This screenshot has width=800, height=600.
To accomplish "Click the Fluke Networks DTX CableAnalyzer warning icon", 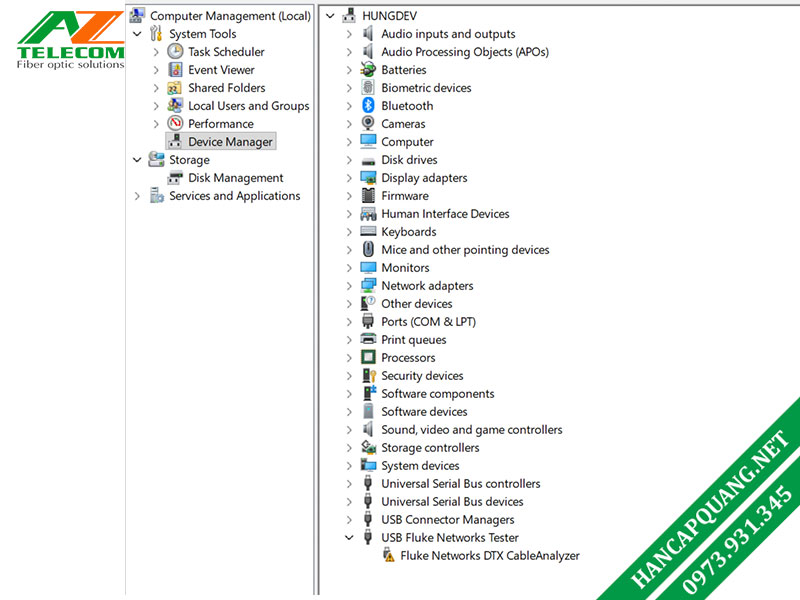I will tap(388, 555).
